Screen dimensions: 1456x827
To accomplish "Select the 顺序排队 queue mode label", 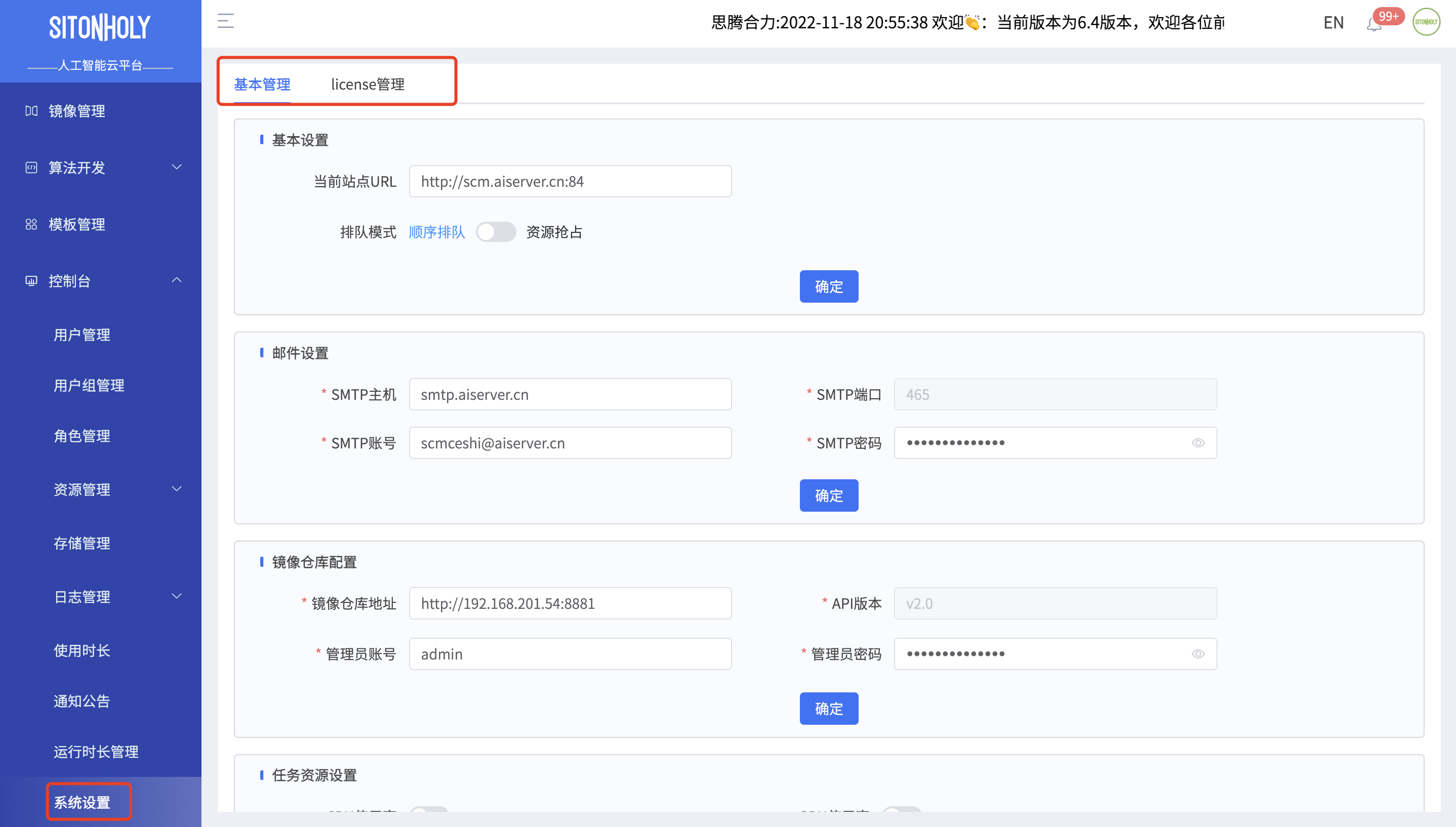I will (x=437, y=232).
